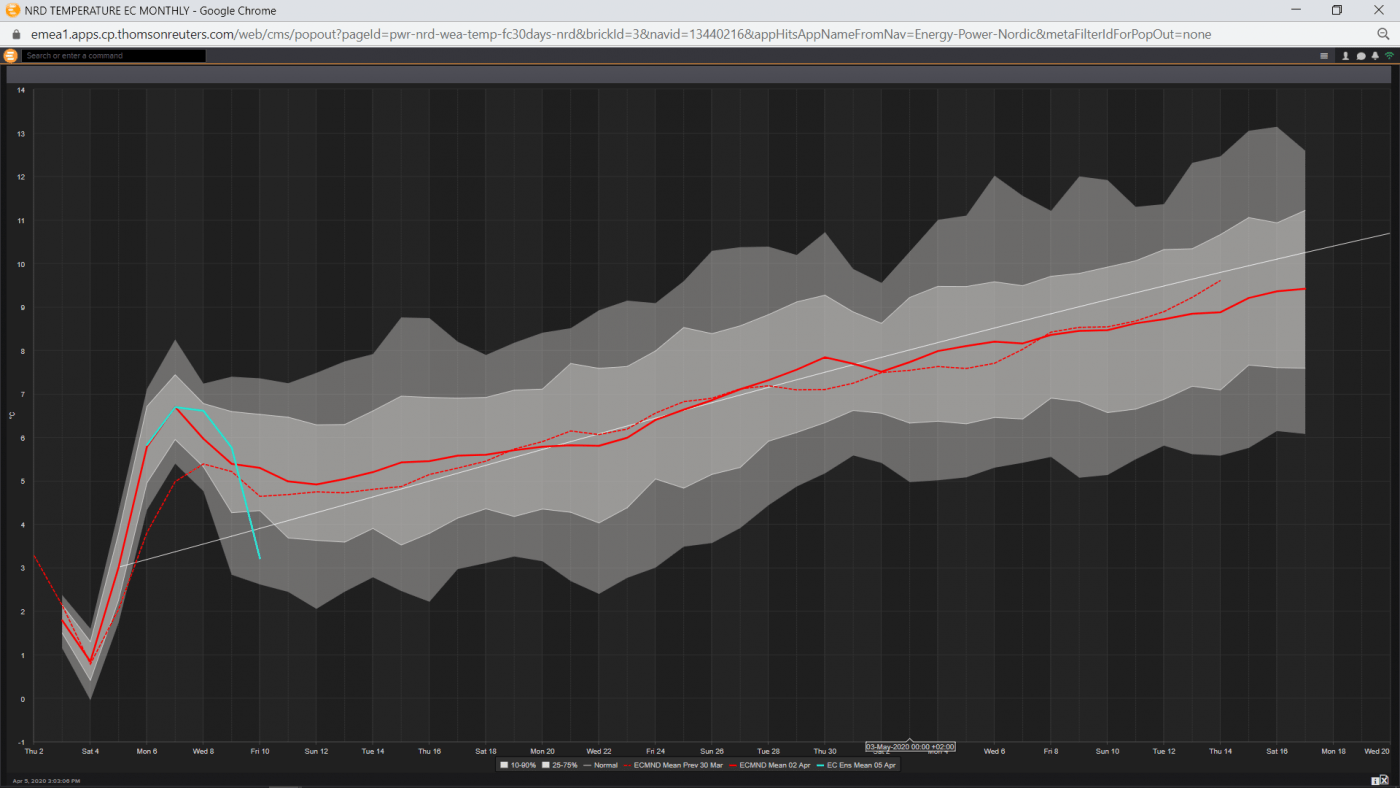Toggle ECMND Mean 02 Apr series
1400x788 pixels.
[x=770, y=765]
